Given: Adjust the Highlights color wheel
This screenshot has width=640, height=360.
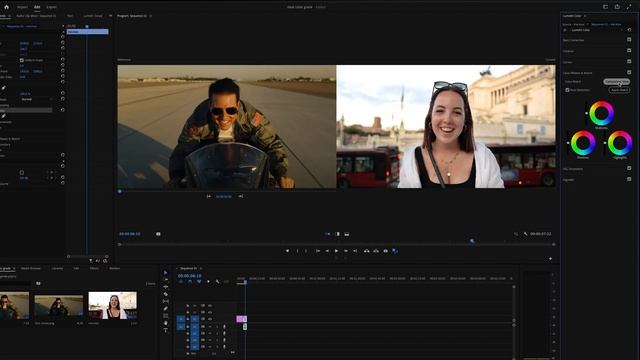Looking at the screenshot, I should [x=620, y=143].
